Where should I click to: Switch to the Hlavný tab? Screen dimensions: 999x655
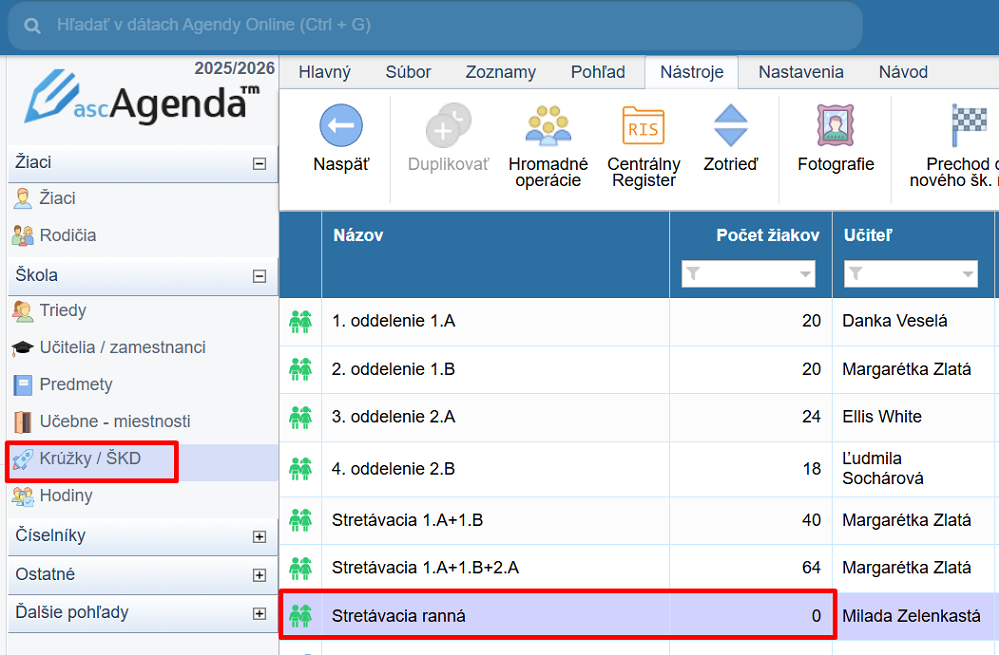324,72
